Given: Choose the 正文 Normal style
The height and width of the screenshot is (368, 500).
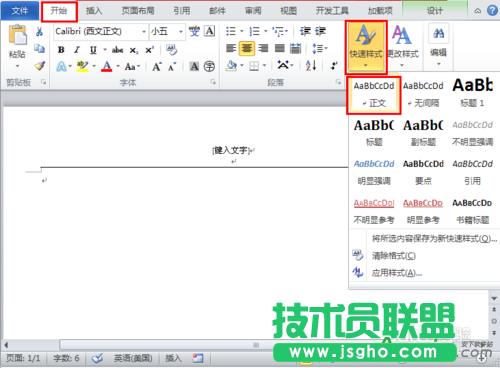Looking at the screenshot, I should pos(373,95).
